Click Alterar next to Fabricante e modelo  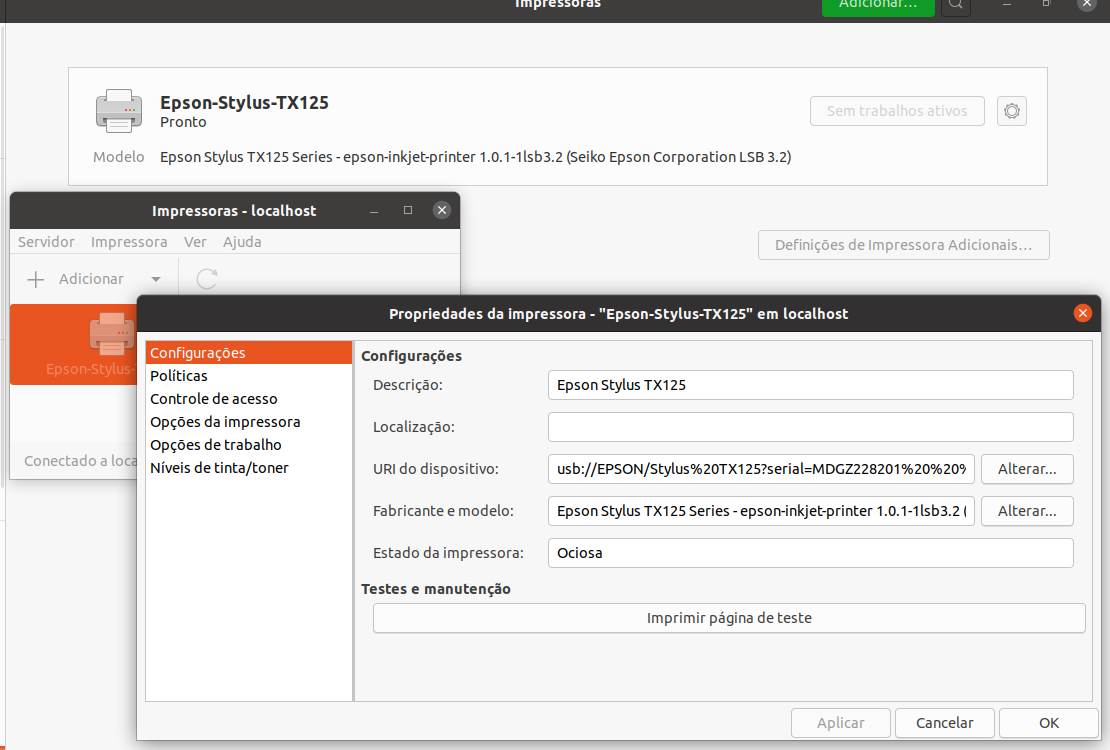pyautogui.click(x=1027, y=511)
